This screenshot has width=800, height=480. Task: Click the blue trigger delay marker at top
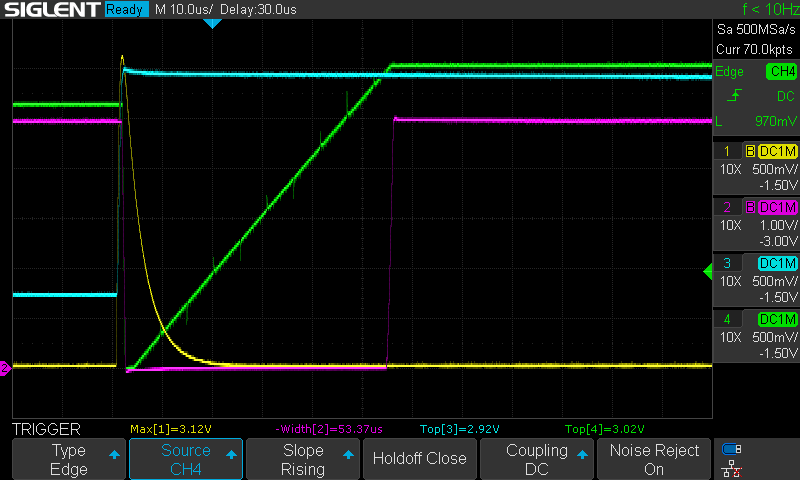point(211,23)
